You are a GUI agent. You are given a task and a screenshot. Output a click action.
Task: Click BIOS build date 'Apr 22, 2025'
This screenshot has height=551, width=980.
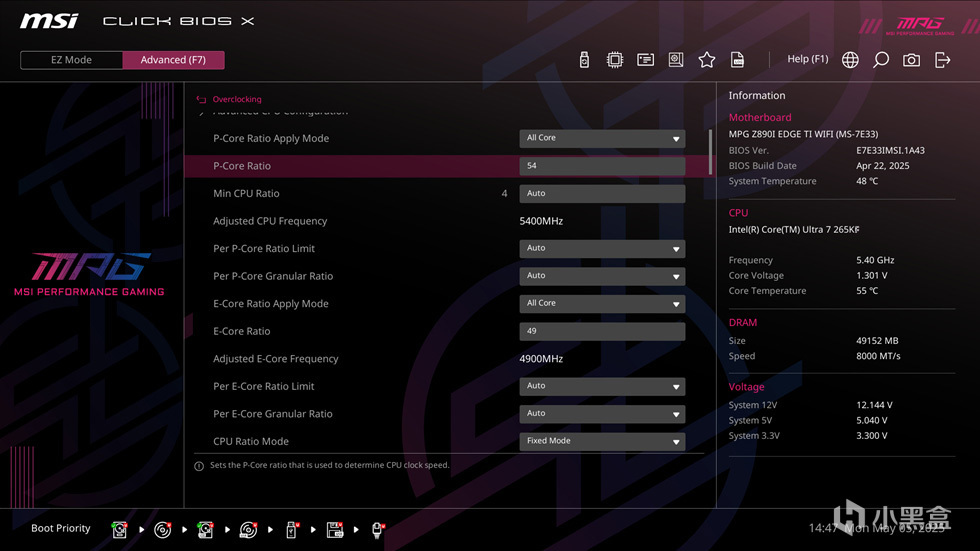pos(882,166)
